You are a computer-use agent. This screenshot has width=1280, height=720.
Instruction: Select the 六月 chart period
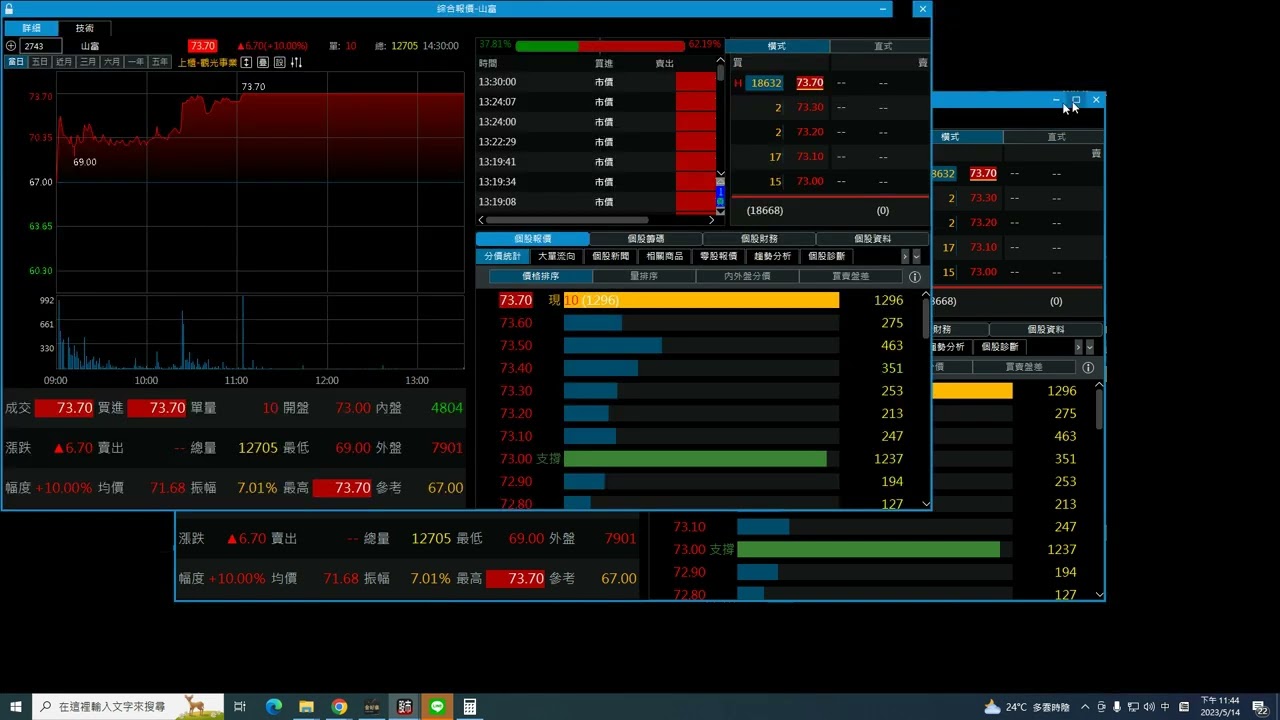112,62
